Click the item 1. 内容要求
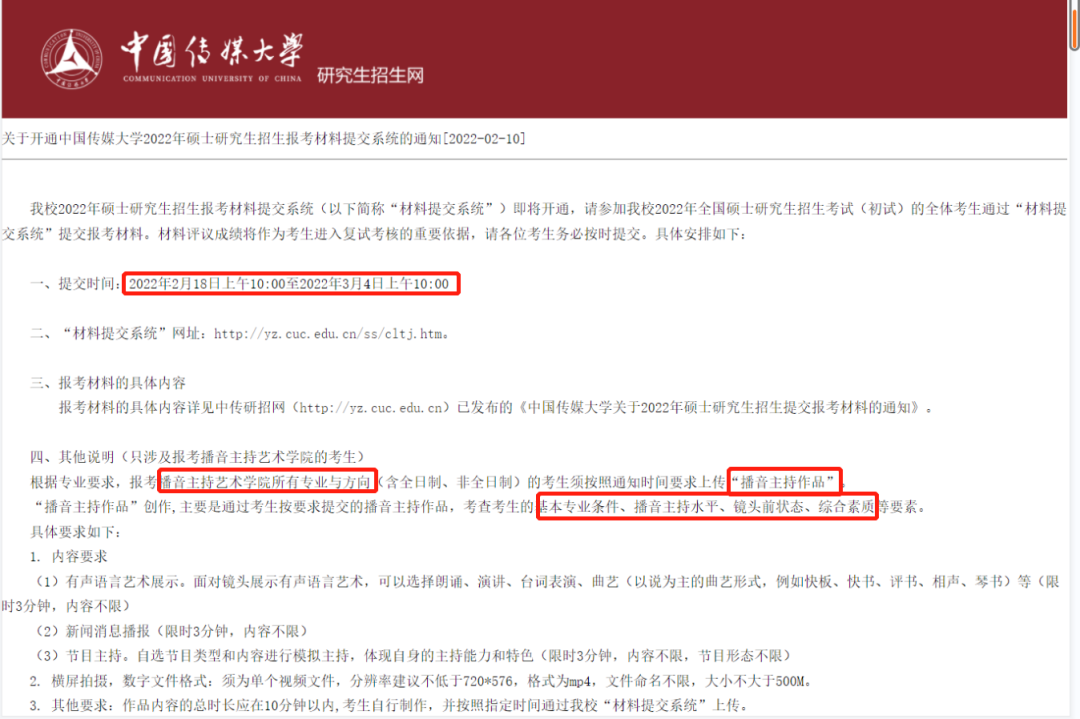Image resolution: width=1080 pixels, height=719 pixels. click(69, 556)
